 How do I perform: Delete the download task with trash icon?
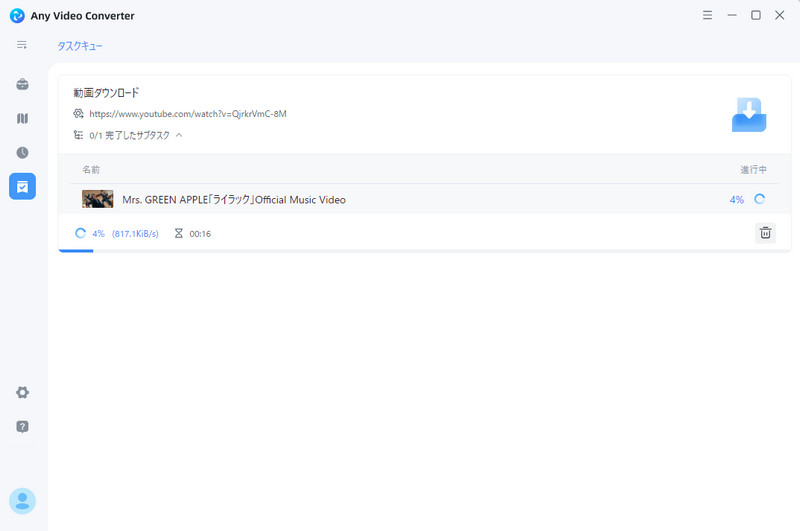(765, 233)
